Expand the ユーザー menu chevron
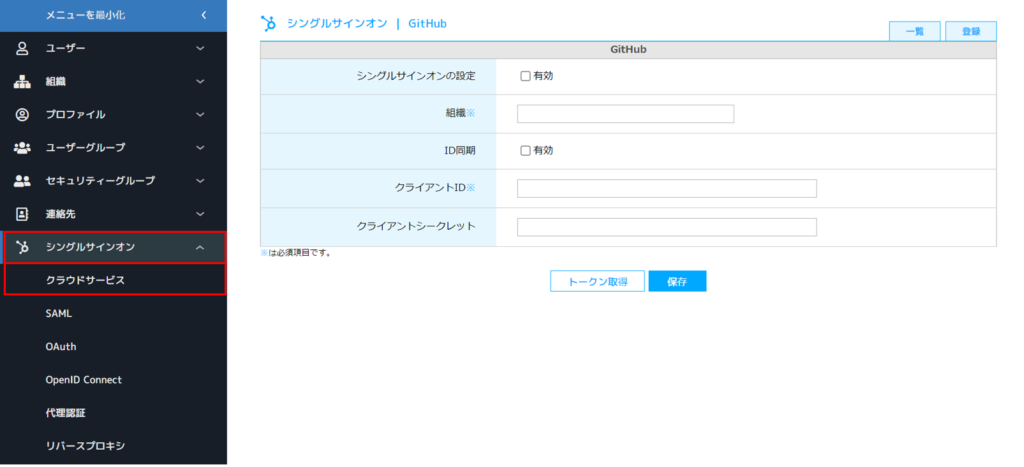The image size is (1024, 467). (x=200, y=48)
